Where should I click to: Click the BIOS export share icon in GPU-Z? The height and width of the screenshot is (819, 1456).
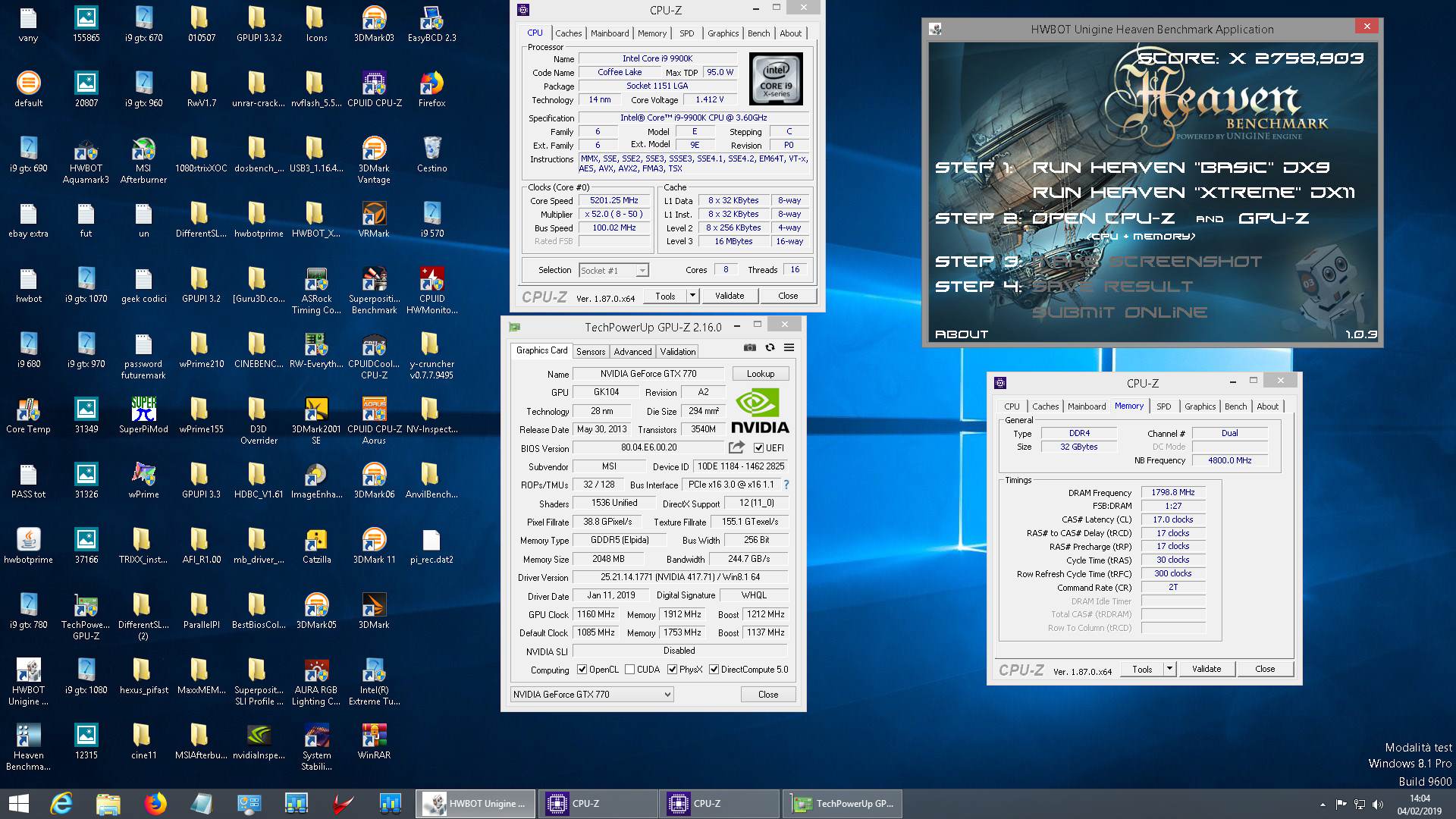(736, 447)
